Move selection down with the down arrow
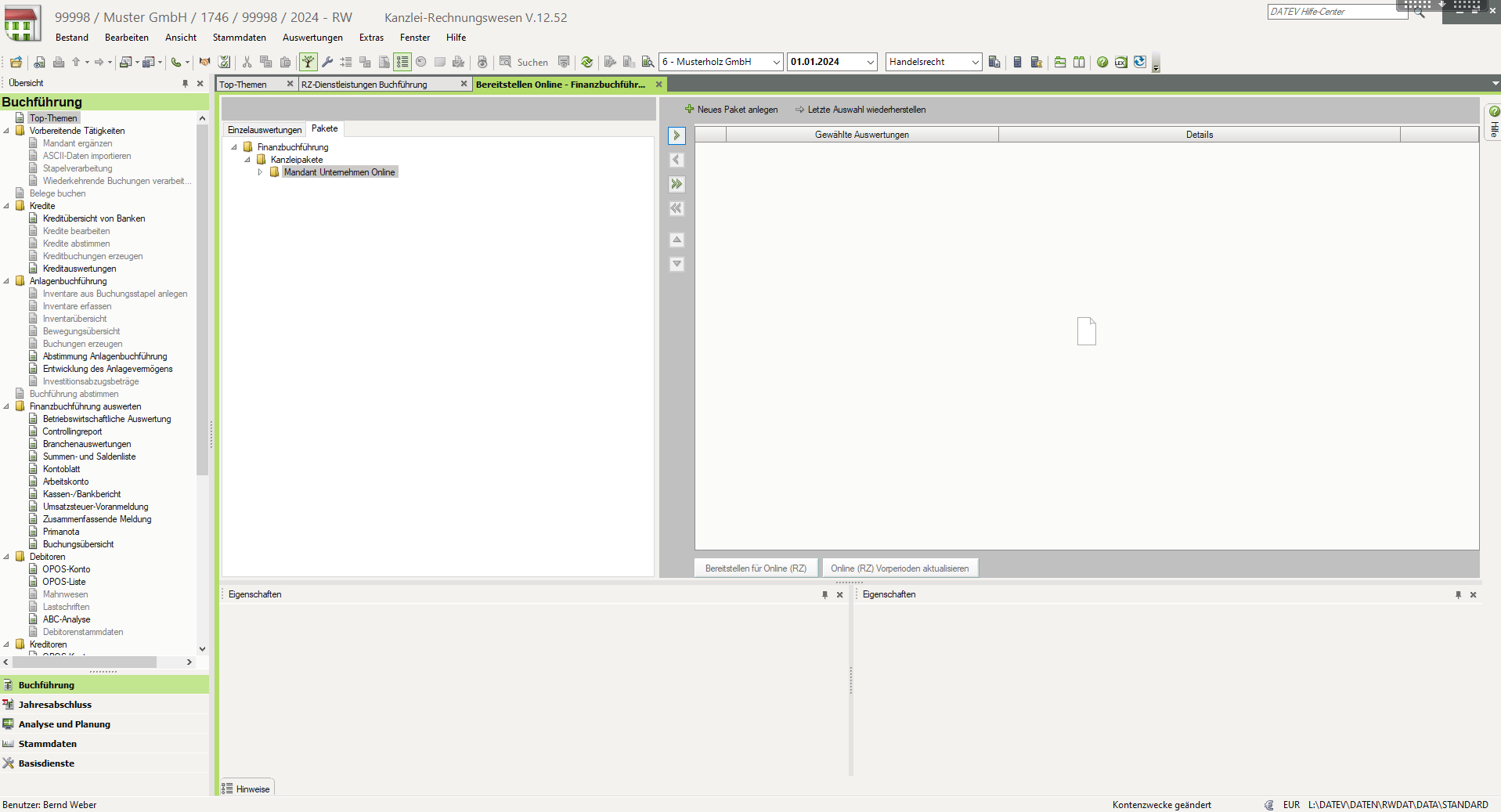Screen dimensions: 1501x812 677,265
